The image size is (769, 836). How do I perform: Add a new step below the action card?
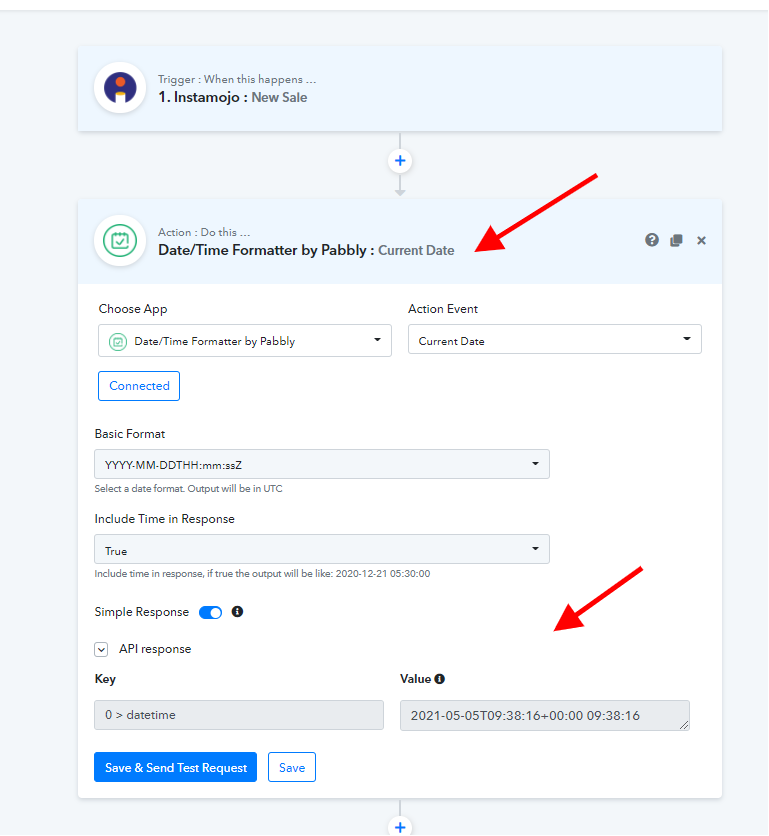click(400, 827)
